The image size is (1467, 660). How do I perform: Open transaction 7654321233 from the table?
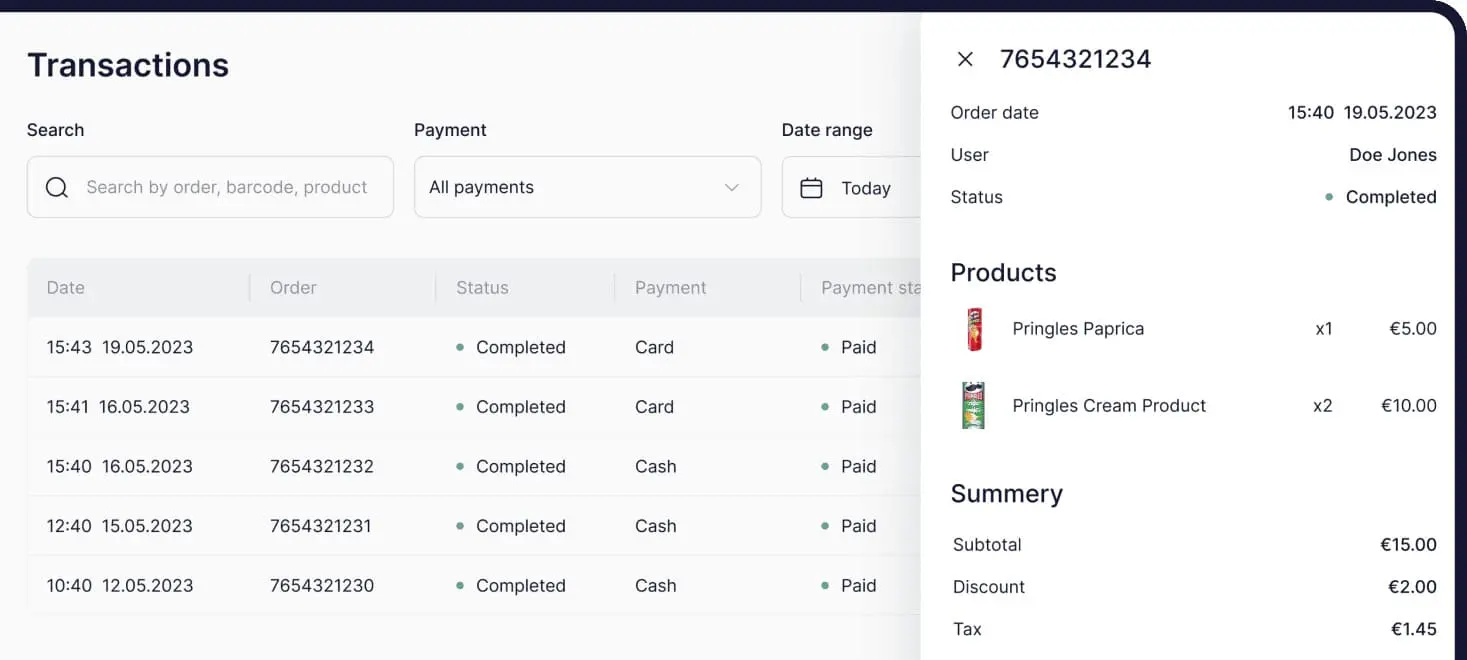(322, 407)
